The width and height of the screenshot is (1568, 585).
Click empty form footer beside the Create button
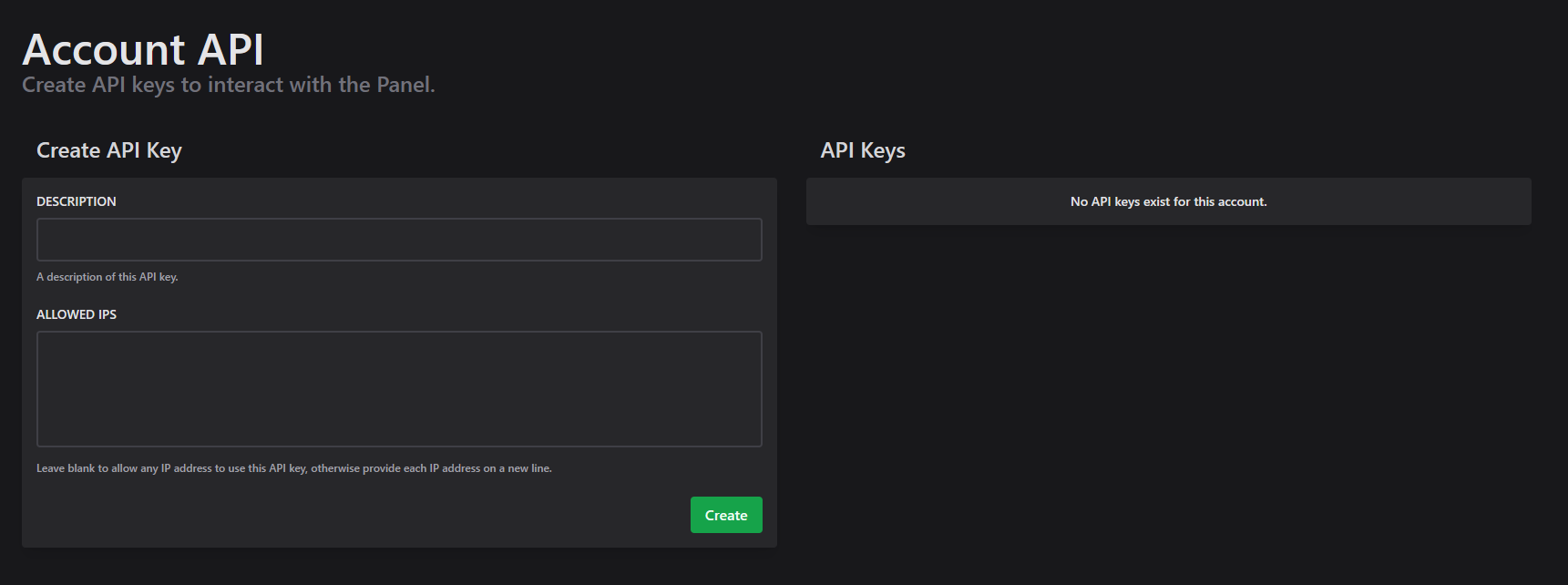(364, 516)
